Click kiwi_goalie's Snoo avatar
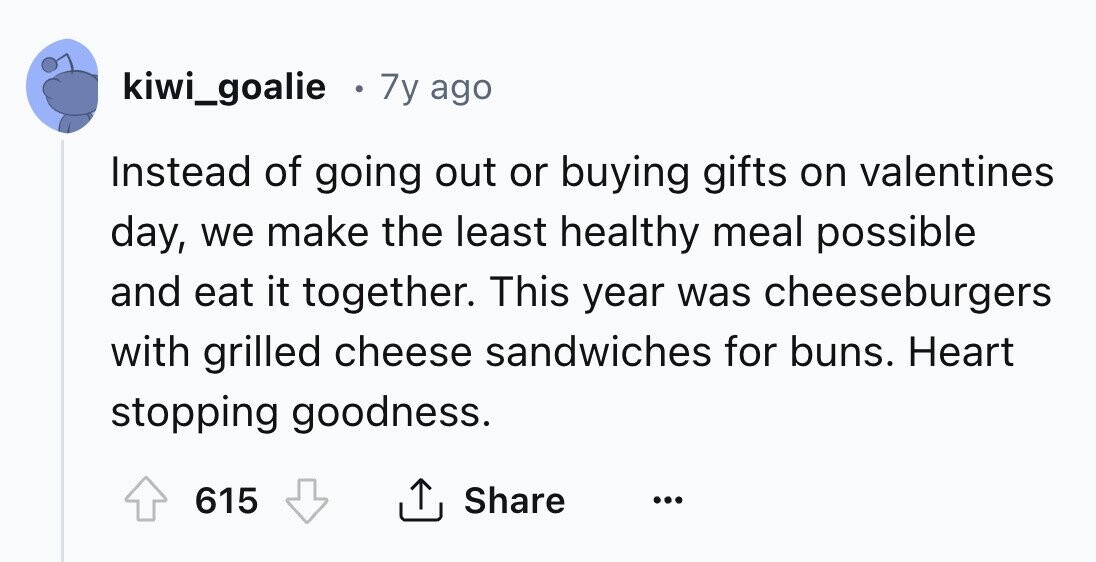Viewport: 1096px width, 562px height. [x=63, y=86]
